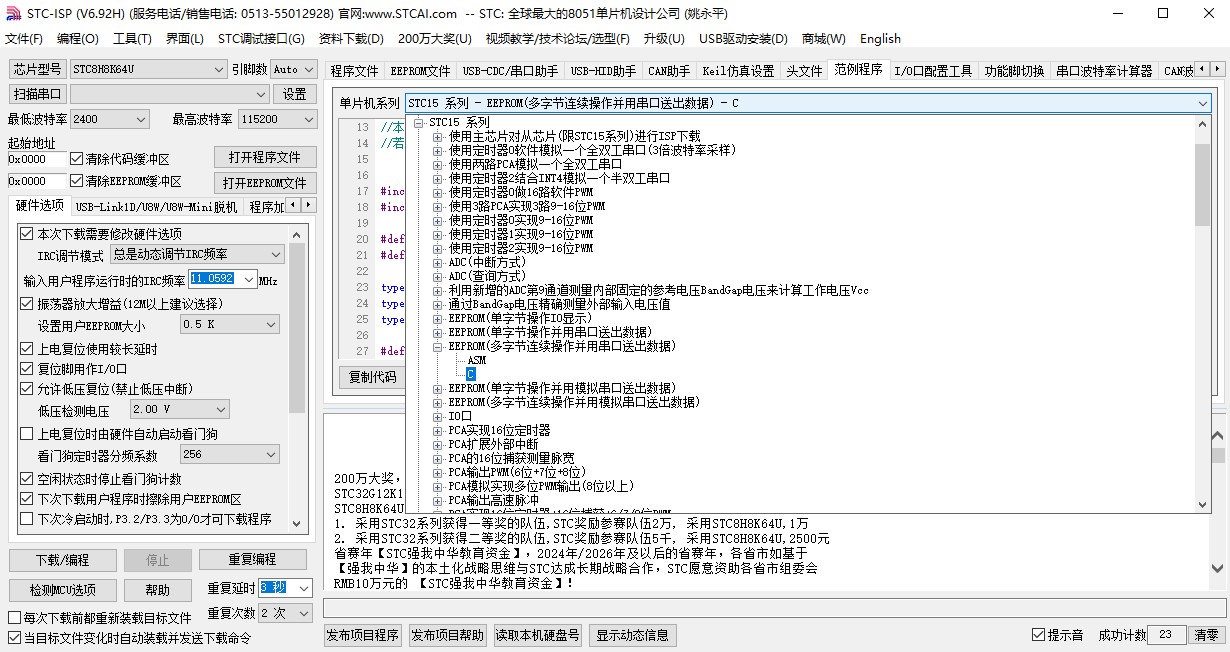Viewport: 1230px width, 652px height.
Task: Toggle 空闲状态时停止看门狗计数 checkbox
Action: [x=27, y=479]
